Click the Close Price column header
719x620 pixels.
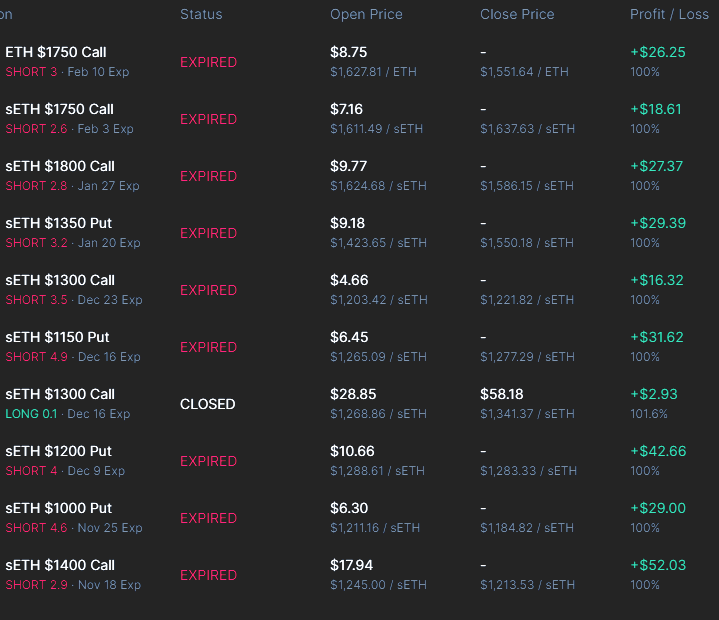[x=517, y=15]
